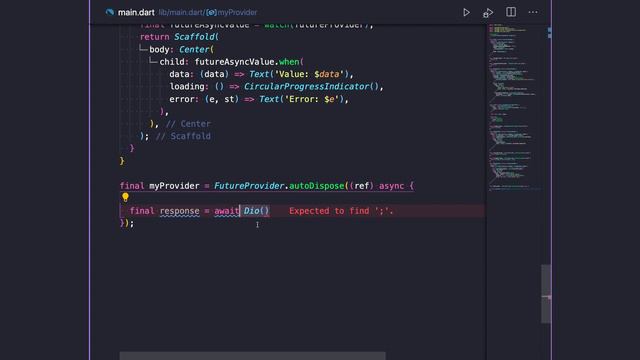The image size is (640, 360).
Task: Run the Dart file with play icon
Action: tap(466, 12)
